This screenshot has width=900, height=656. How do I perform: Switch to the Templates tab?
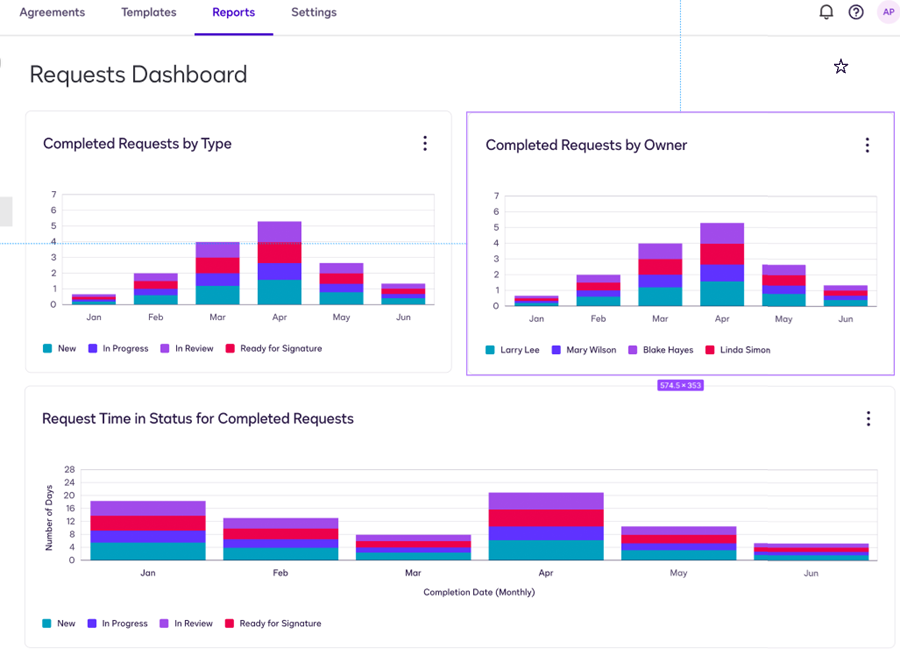[x=149, y=12]
